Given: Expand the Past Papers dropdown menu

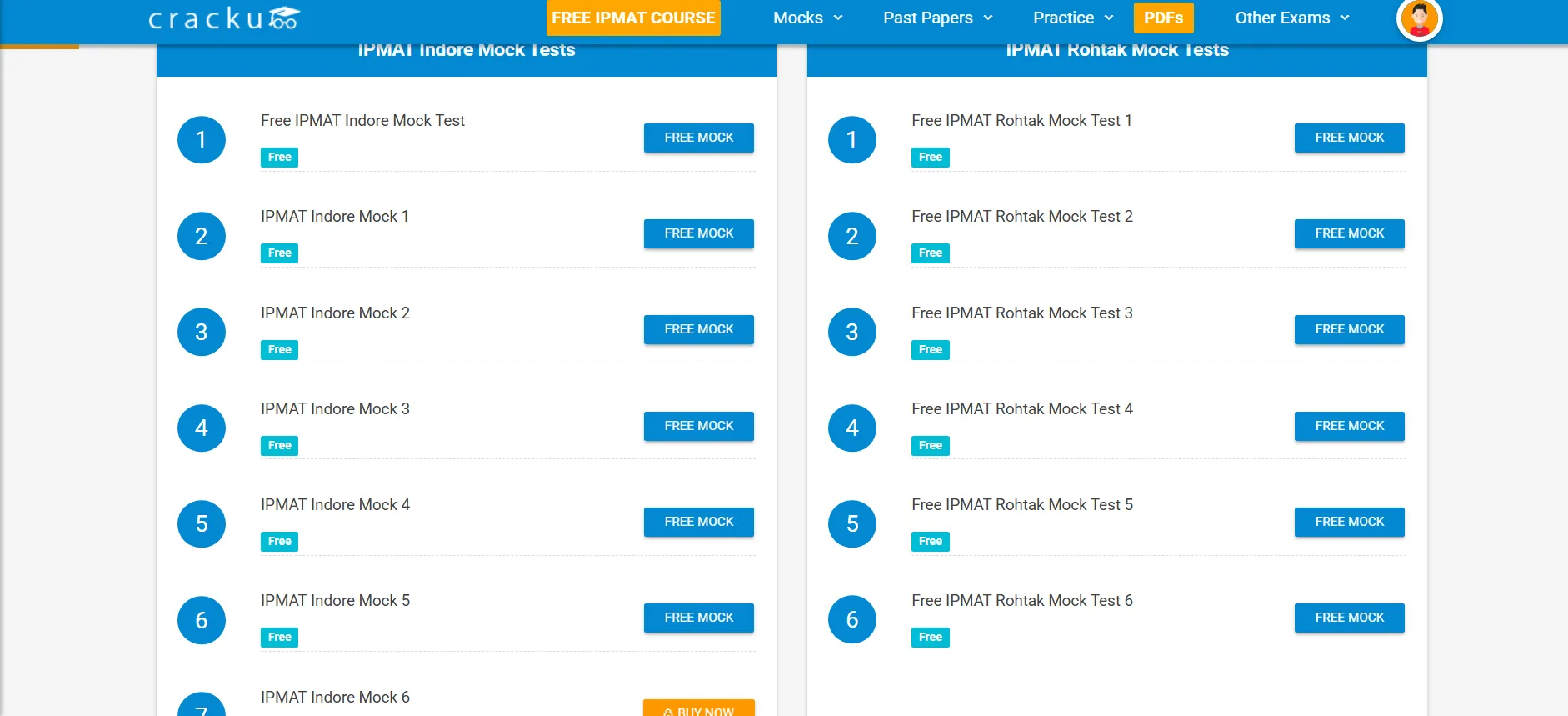Looking at the screenshot, I should 938,18.
